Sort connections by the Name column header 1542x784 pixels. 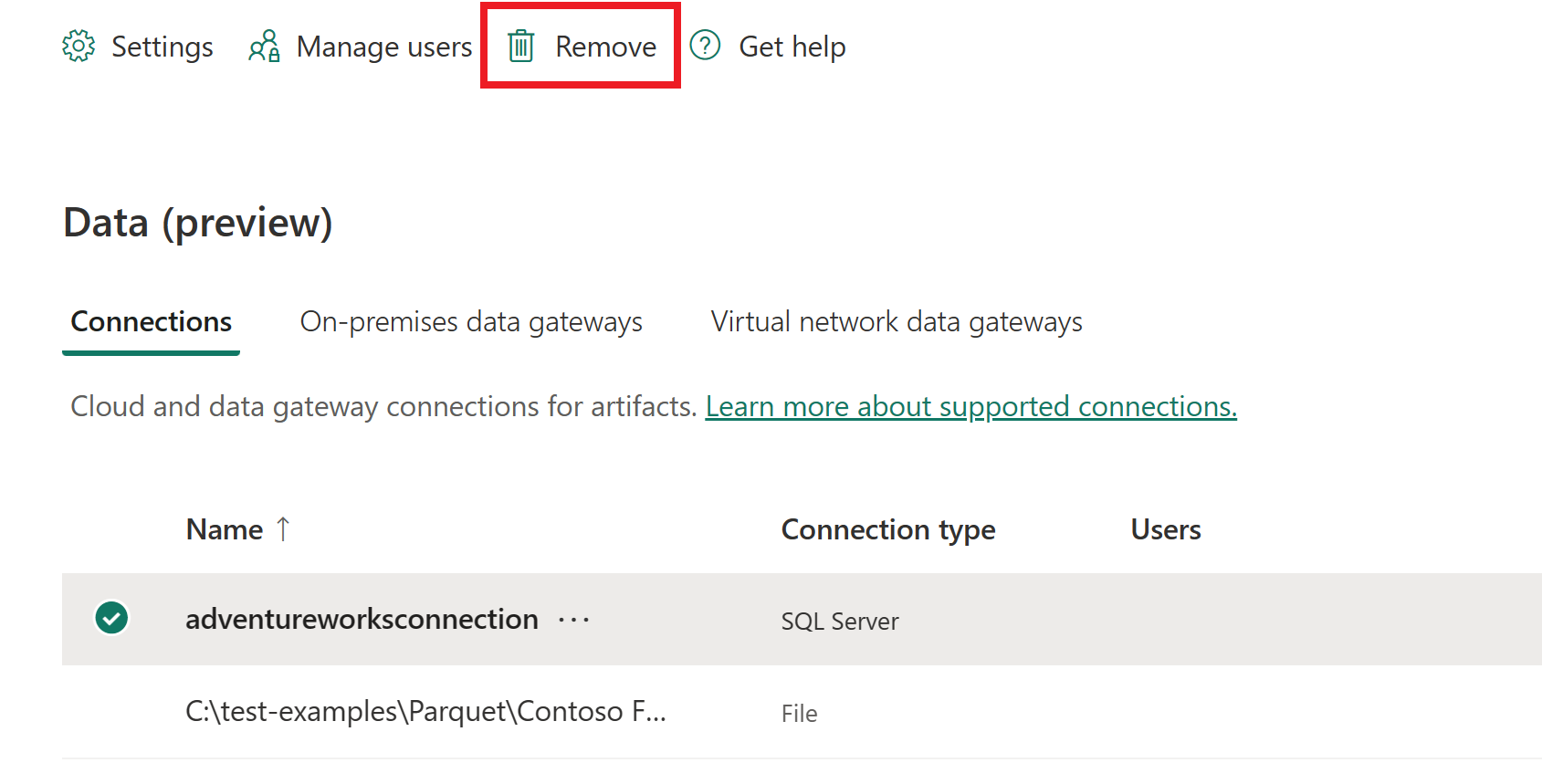[225, 529]
